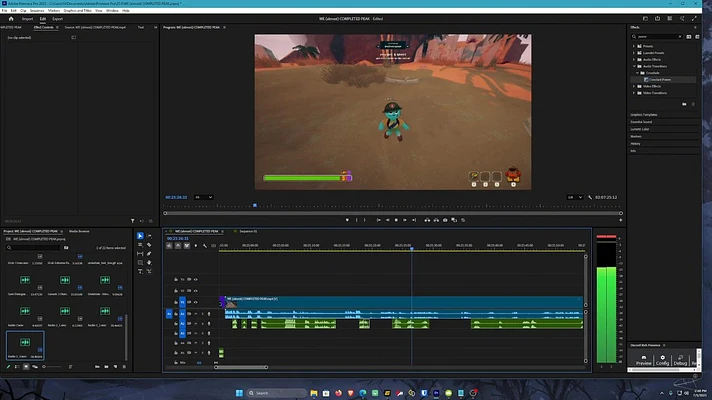Image resolution: width=712 pixels, height=400 pixels.
Task: Toggle A2 track targeting
Action: pos(182,324)
